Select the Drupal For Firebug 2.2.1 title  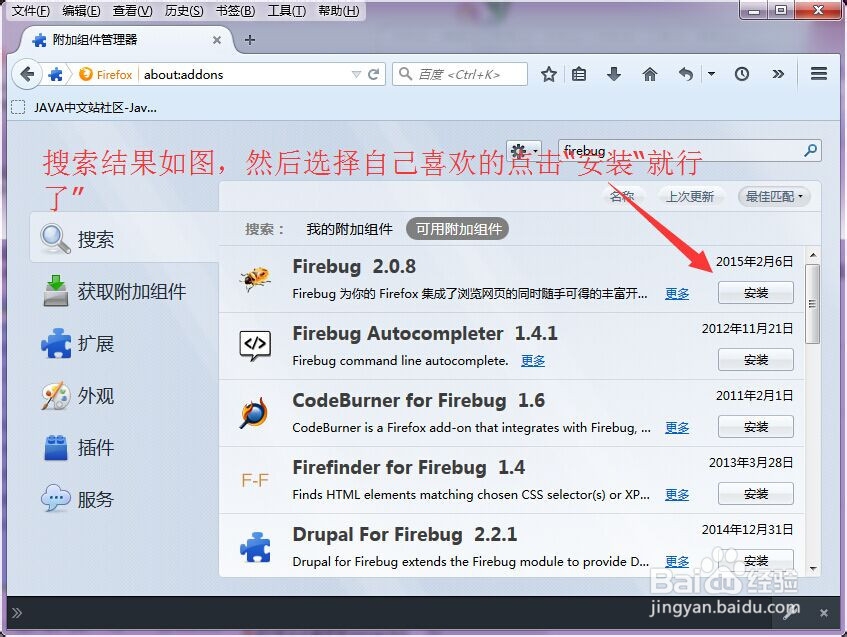[x=405, y=534]
